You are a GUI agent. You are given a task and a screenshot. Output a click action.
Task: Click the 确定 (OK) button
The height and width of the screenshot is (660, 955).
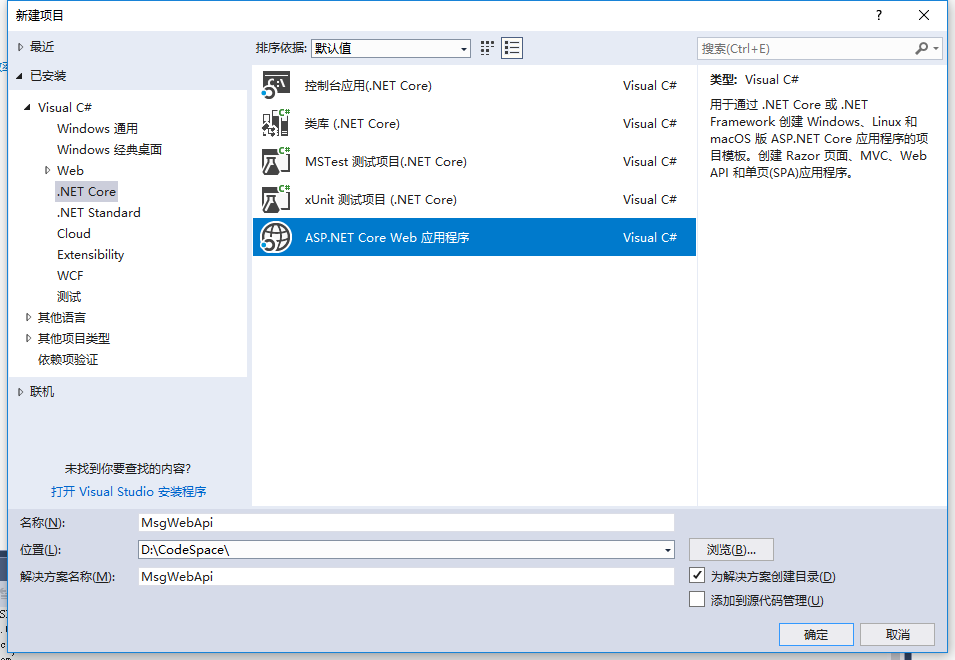pos(816,634)
